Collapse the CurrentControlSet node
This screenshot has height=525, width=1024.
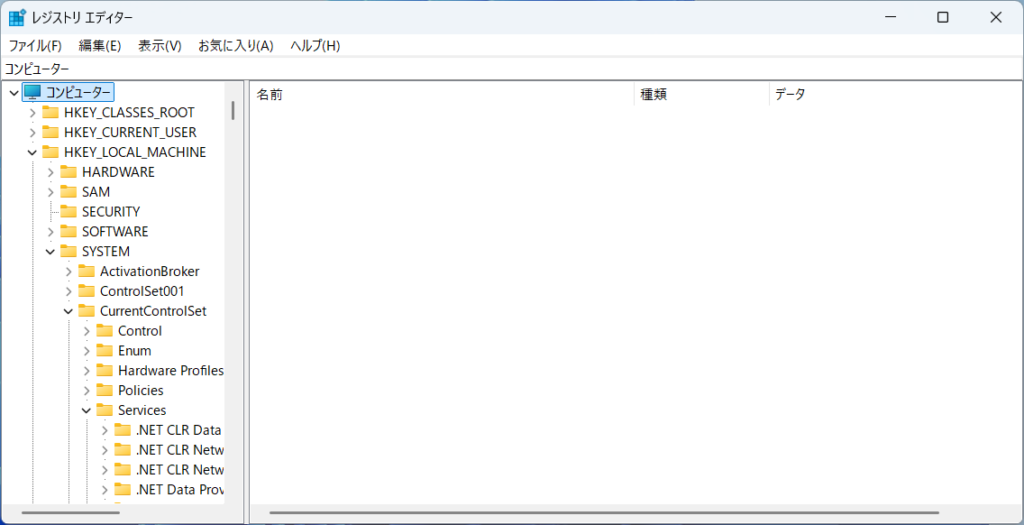pyautogui.click(x=68, y=311)
